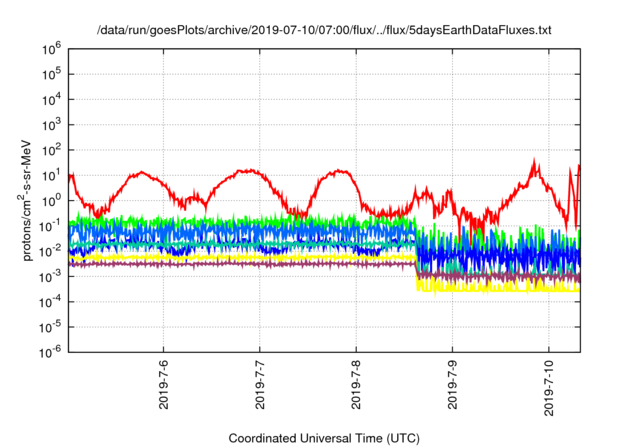640x448 pixels.
Task: Click the 10^-3 y-axis tick label
Action: click(x=51, y=277)
